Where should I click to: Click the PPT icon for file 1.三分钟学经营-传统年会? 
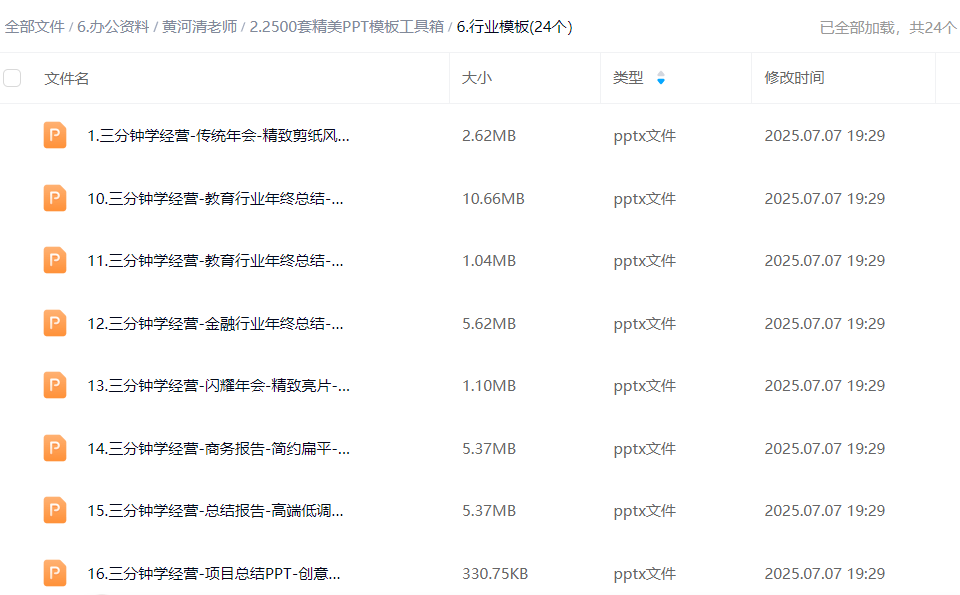click(55, 135)
